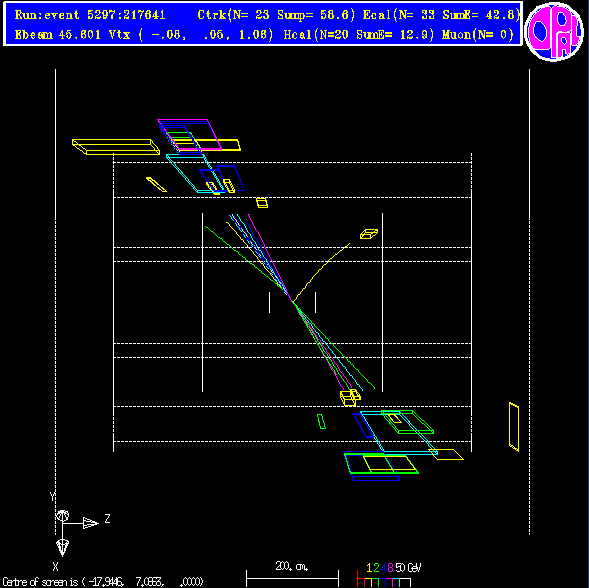This screenshot has width=589, height=588.
Task: Select the long yellow Hcal block
Action: click(x=116, y=147)
